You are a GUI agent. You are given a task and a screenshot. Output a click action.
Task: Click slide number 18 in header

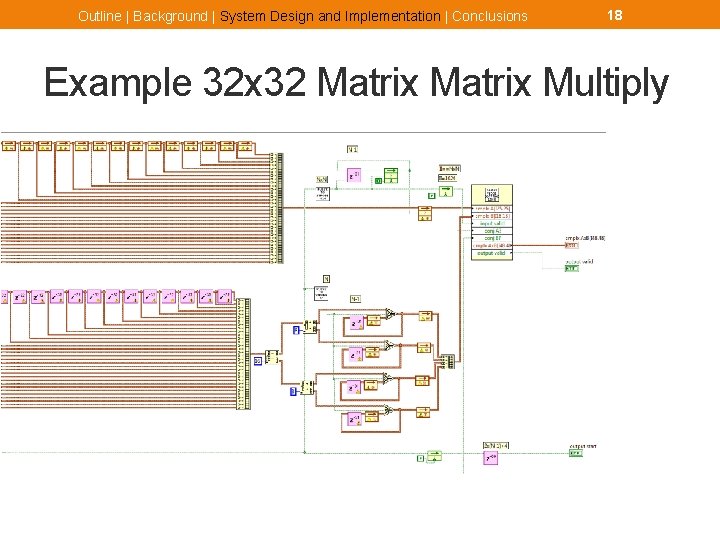click(614, 15)
